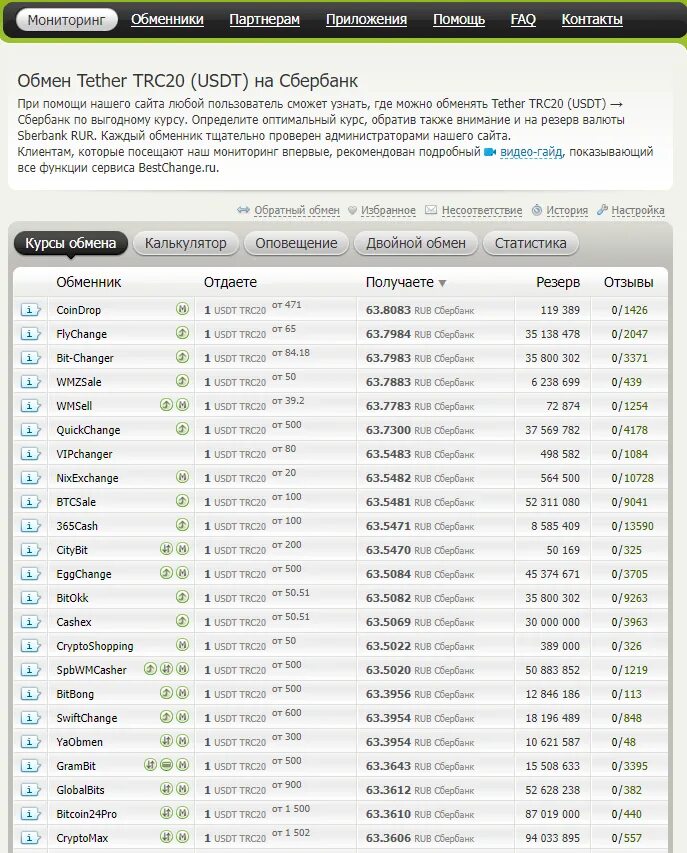Open the видео-гайд link

point(531,152)
